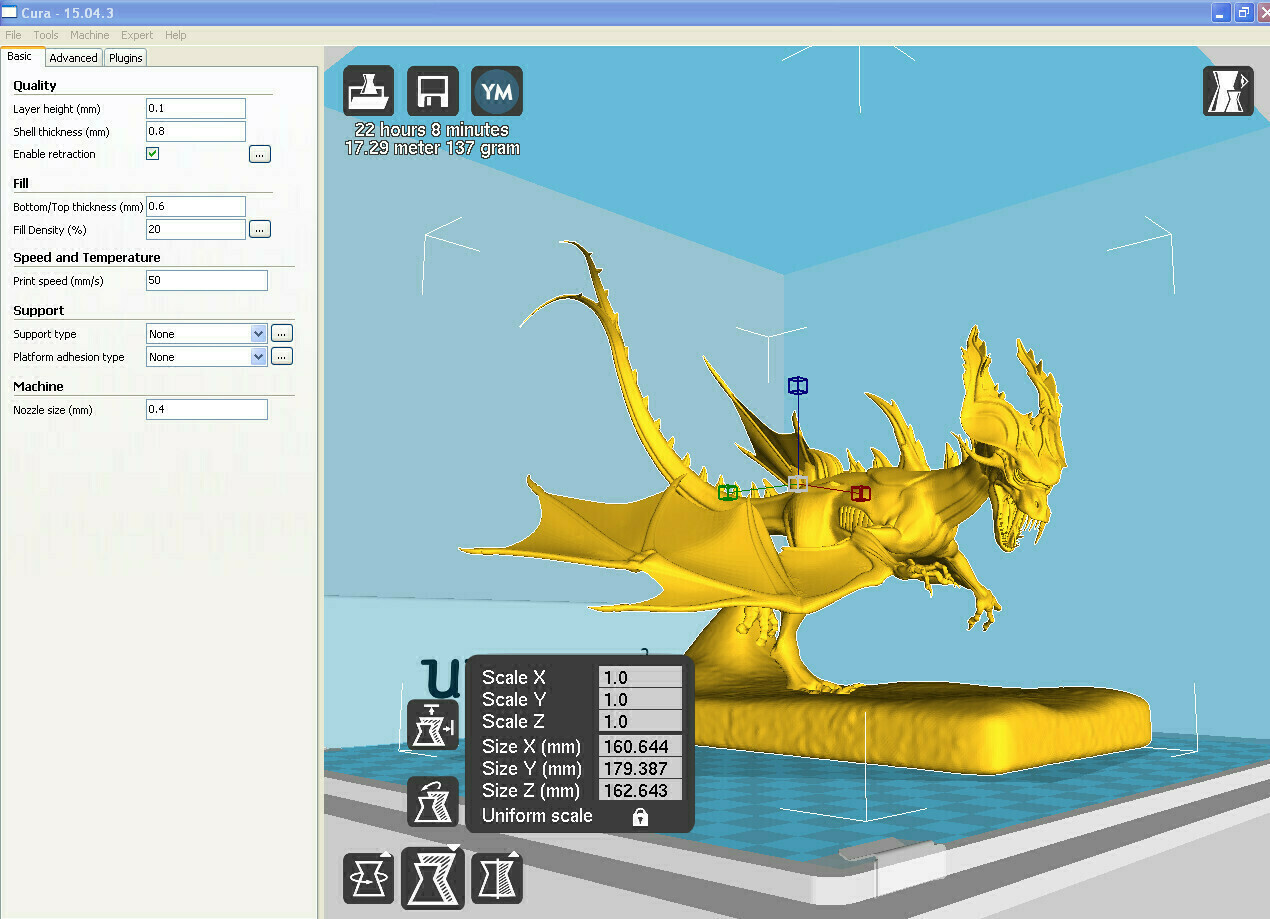Switch to the Plugins tab
The image size is (1270, 919).
pos(126,58)
